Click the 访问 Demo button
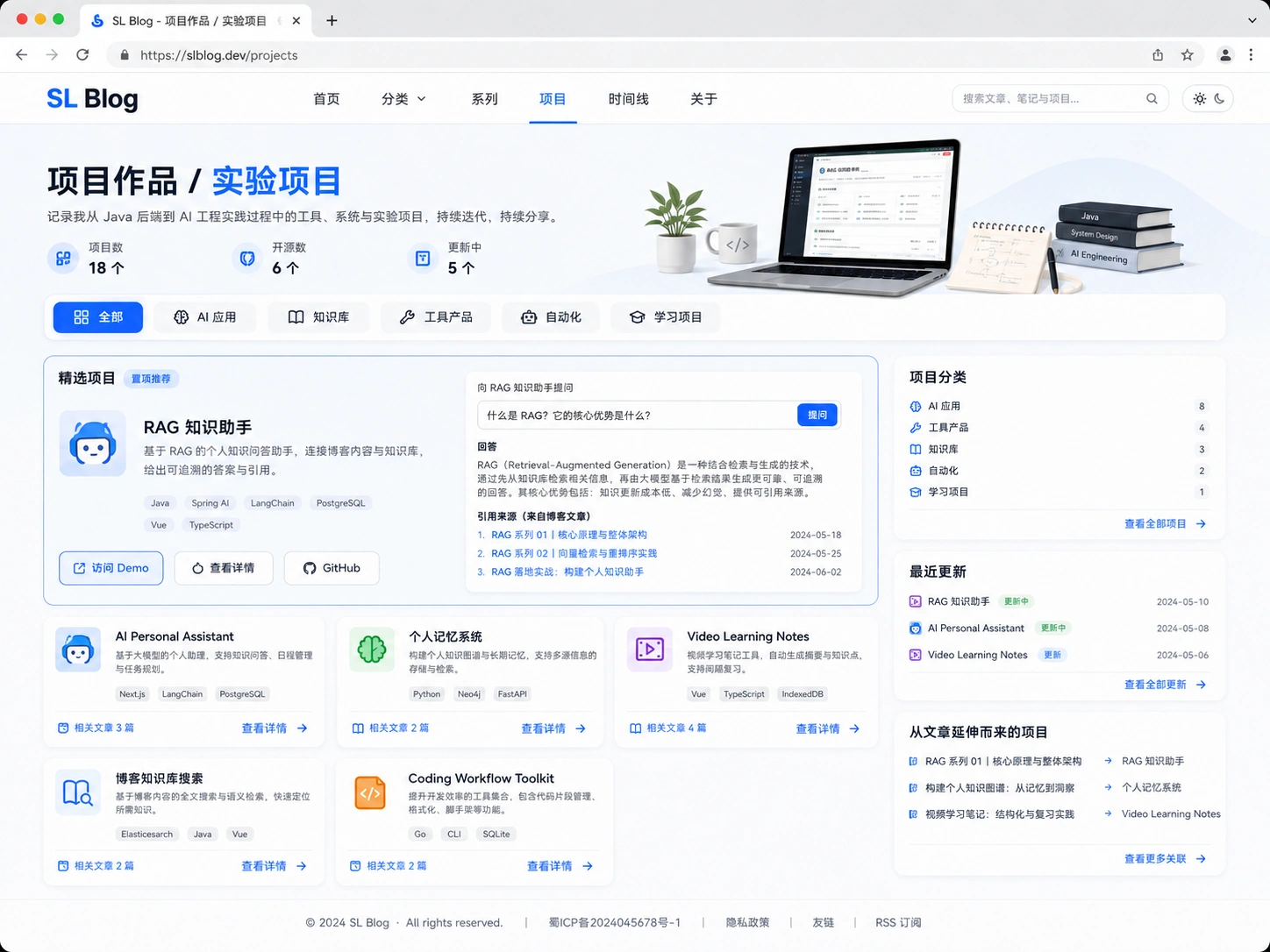Viewport: 1270px width, 952px height. (111, 568)
